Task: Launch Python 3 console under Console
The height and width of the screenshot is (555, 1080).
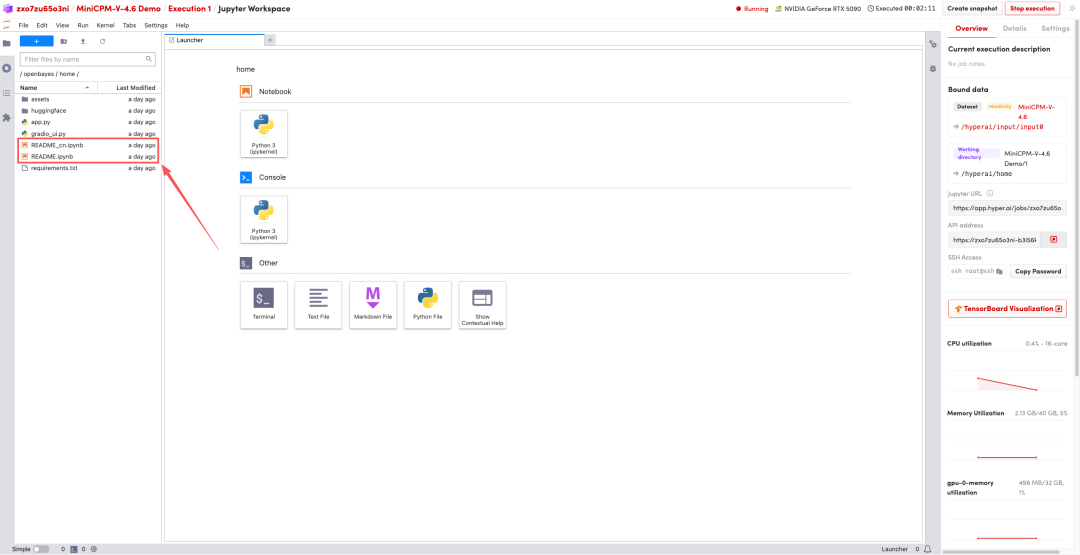Action: (x=264, y=220)
